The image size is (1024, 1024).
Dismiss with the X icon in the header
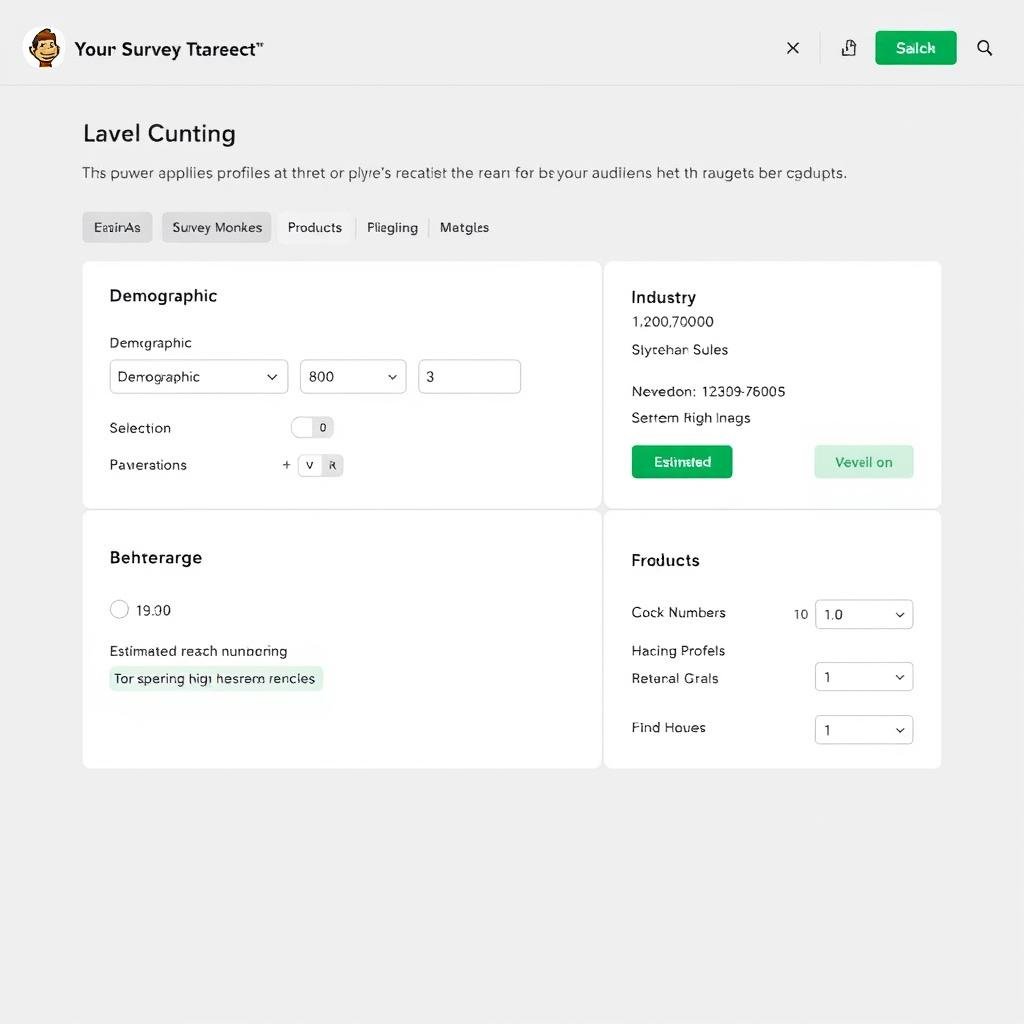[x=793, y=47]
